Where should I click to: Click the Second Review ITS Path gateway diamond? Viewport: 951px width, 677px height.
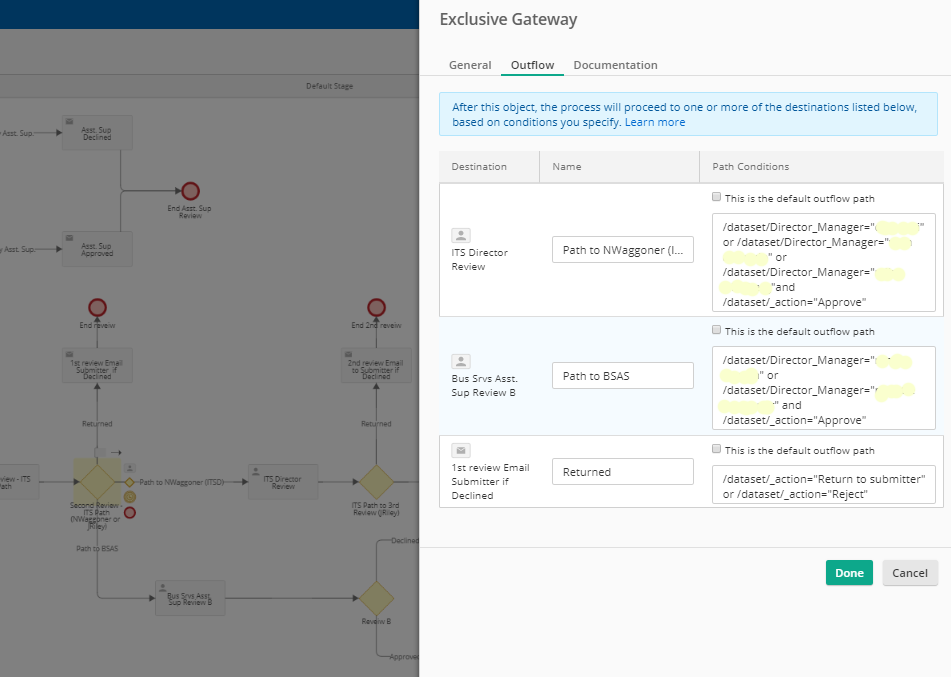coord(97,482)
